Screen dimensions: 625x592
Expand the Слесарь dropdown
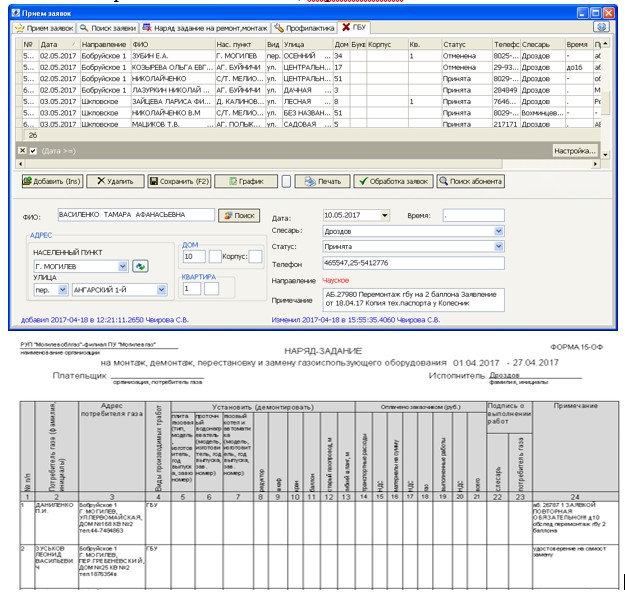click(x=499, y=231)
